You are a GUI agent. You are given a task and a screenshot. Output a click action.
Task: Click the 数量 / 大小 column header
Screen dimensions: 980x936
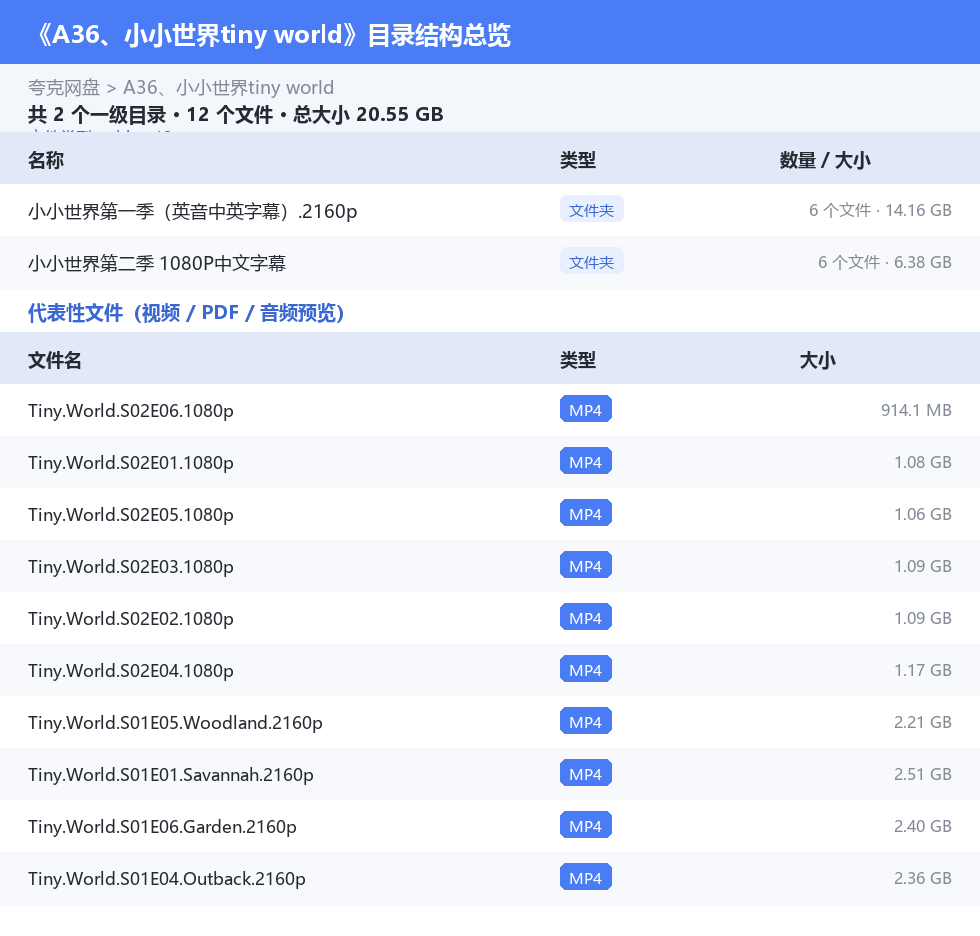click(825, 161)
